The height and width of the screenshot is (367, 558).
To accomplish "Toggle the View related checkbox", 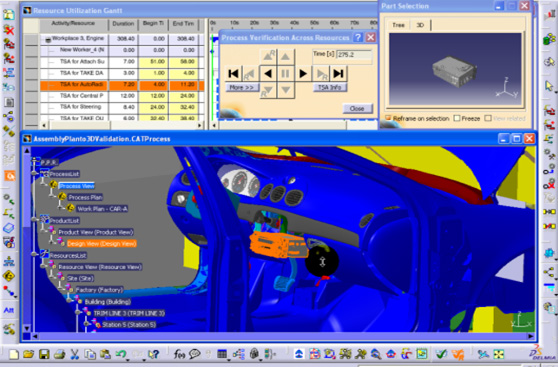I will (488, 118).
